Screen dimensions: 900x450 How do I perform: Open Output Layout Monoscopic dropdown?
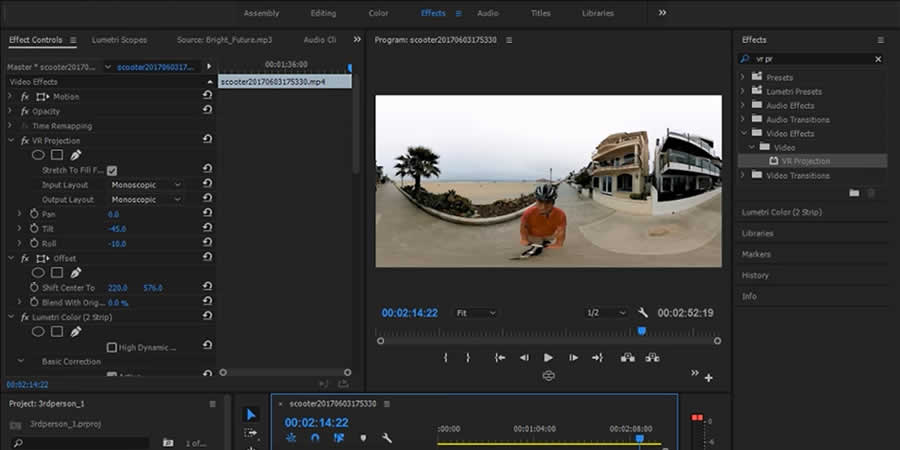[x=146, y=200]
